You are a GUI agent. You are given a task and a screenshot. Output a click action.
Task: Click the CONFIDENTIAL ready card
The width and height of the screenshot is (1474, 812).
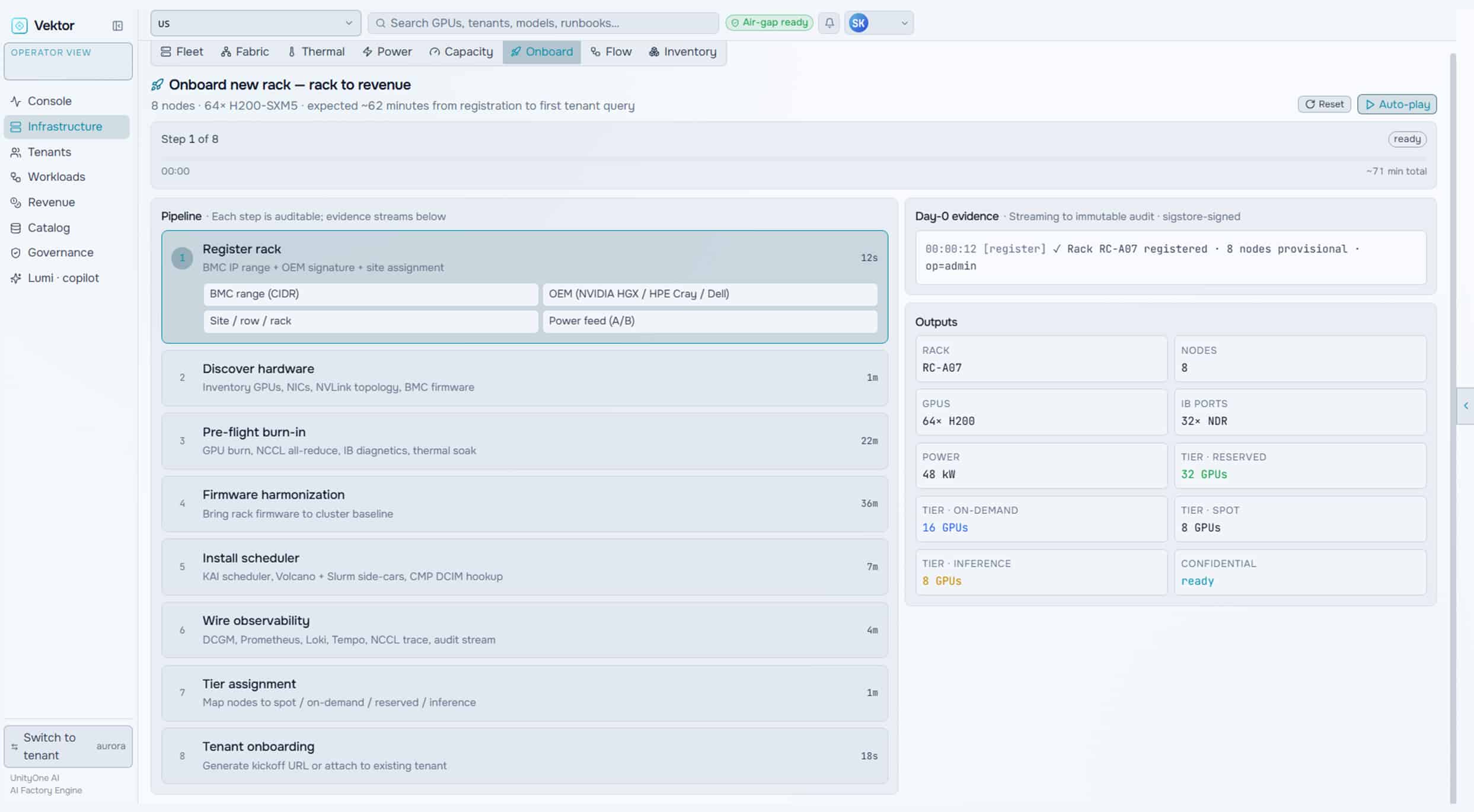1300,573
